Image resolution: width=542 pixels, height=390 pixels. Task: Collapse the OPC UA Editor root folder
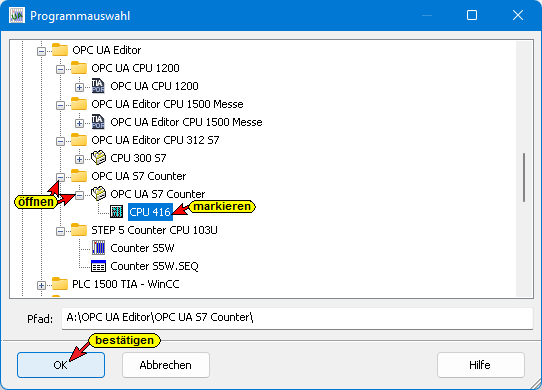[x=41, y=52]
